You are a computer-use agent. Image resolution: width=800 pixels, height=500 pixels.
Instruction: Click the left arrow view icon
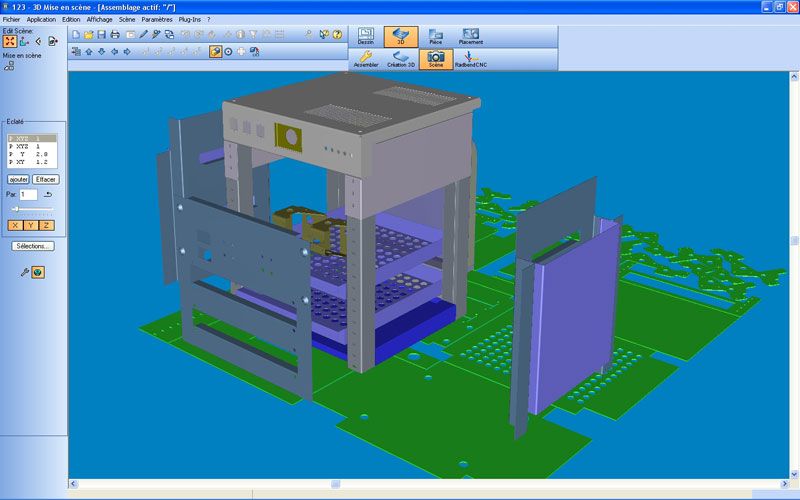[x=114, y=52]
